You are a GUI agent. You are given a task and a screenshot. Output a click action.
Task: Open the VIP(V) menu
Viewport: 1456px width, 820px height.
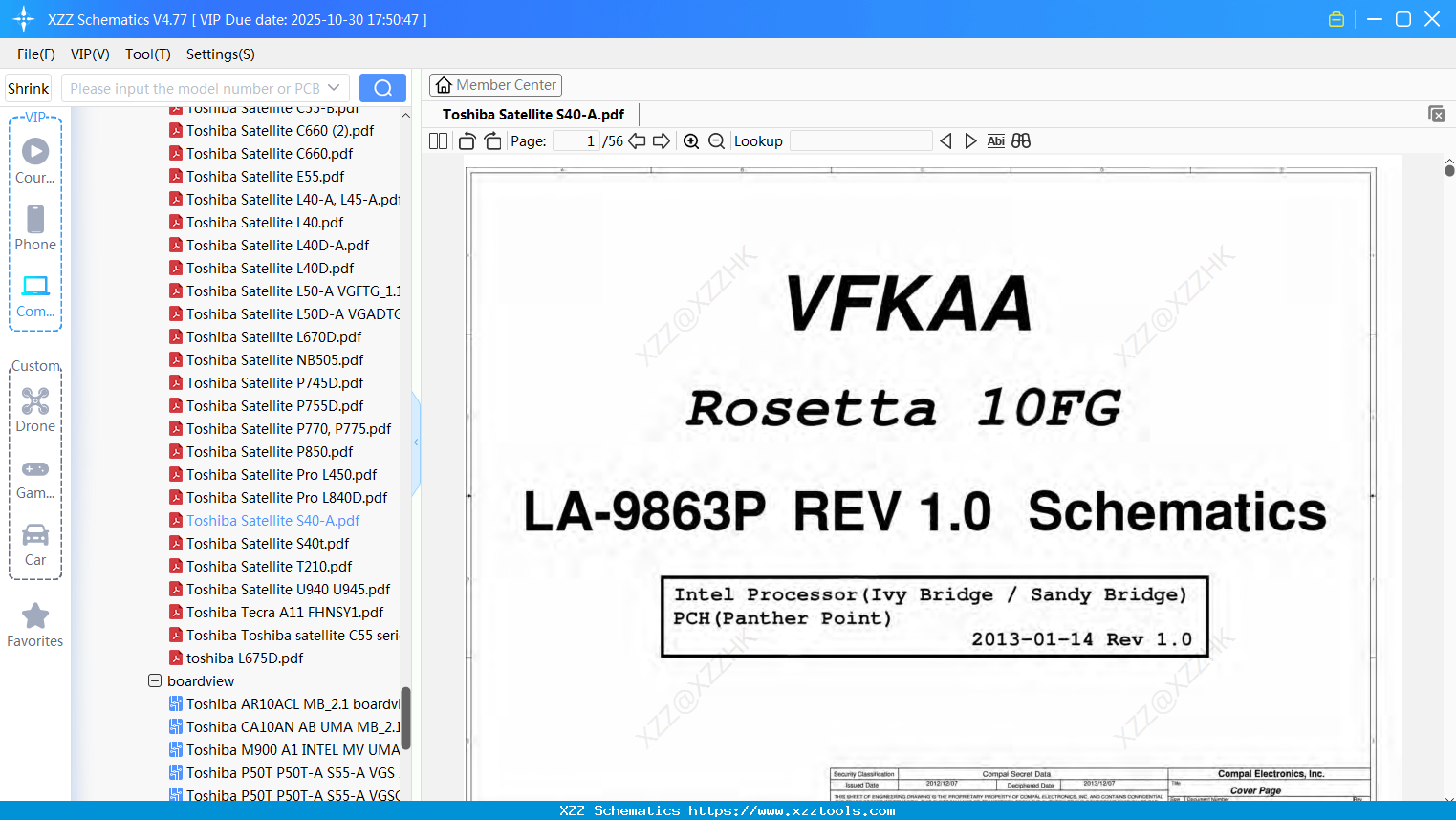pos(90,54)
